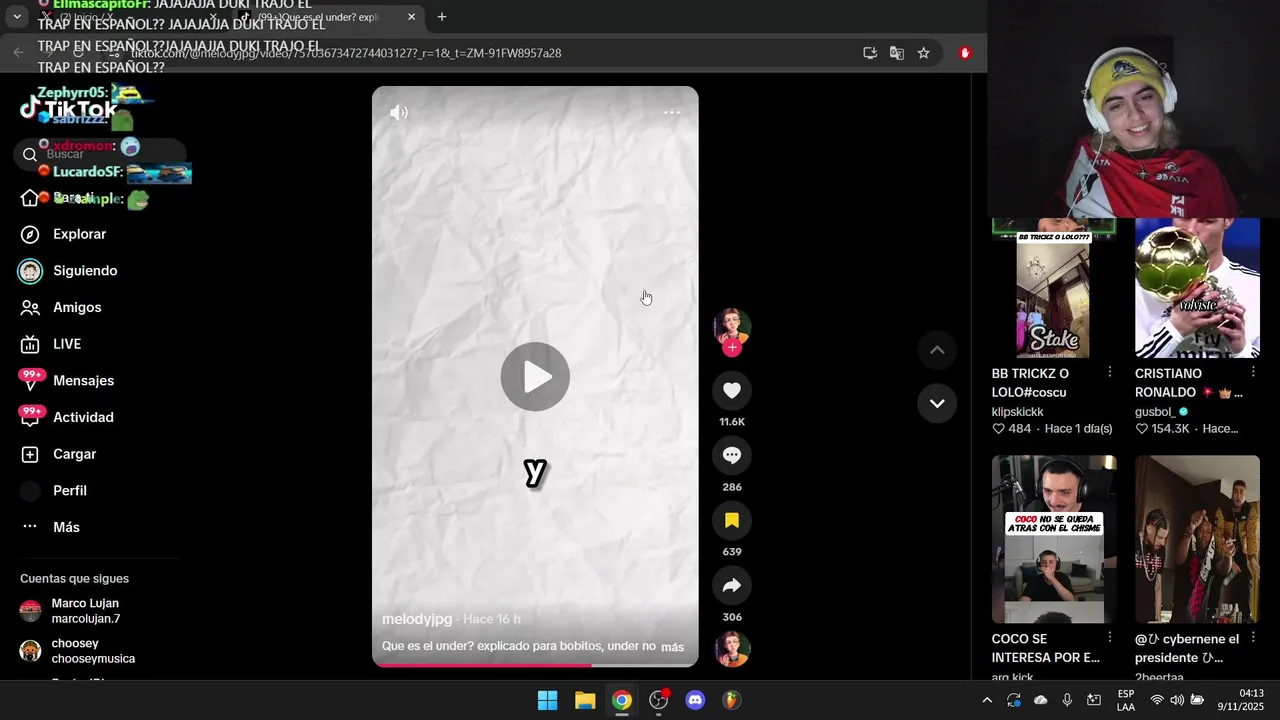This screenshot has height=720, width=1280.
Task: Click the ESP LAA language indicator
Action: (x=1126, y=700)
